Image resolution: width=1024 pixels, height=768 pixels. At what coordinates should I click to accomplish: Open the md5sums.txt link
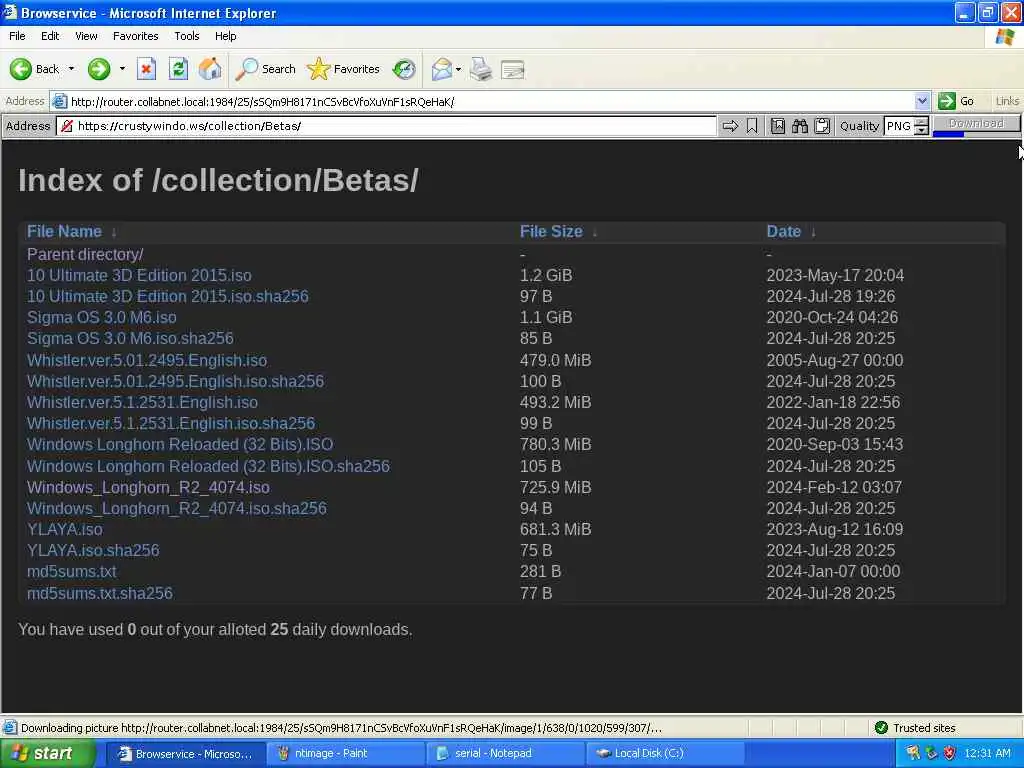tap(72, 571)
